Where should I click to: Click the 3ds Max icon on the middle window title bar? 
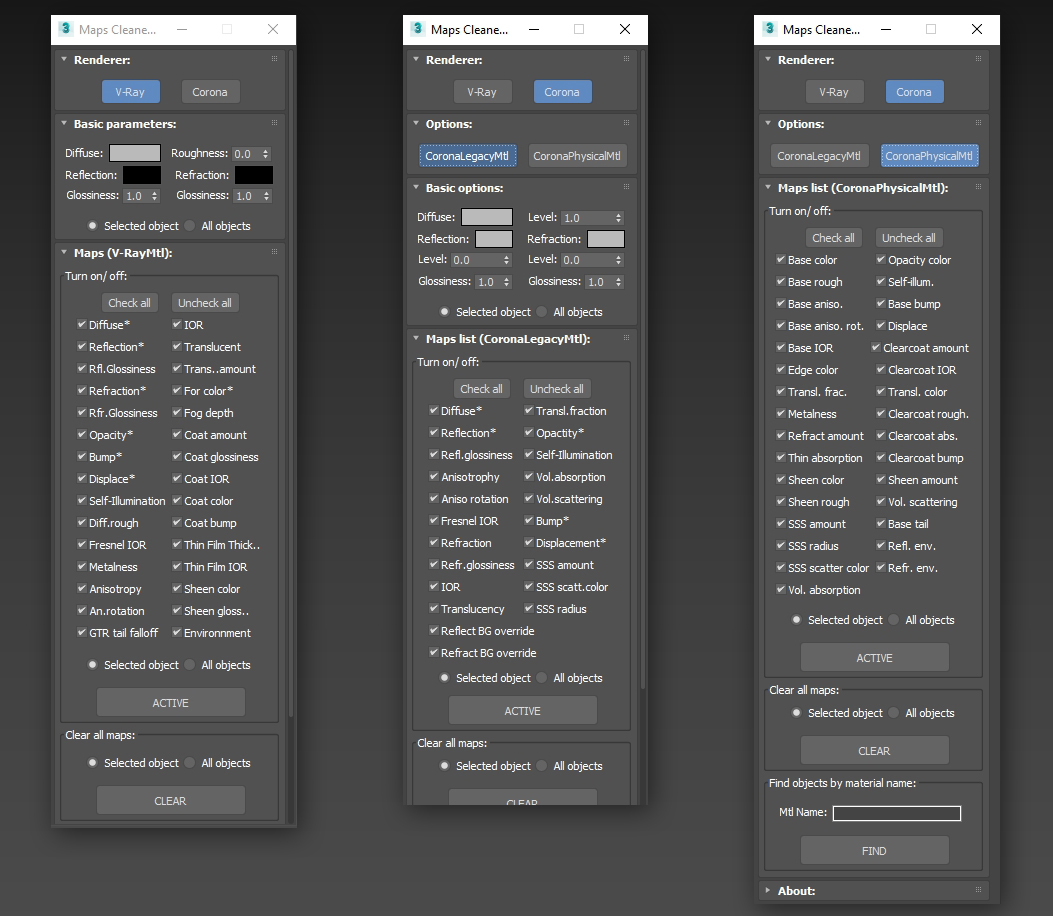click(417, 29)
